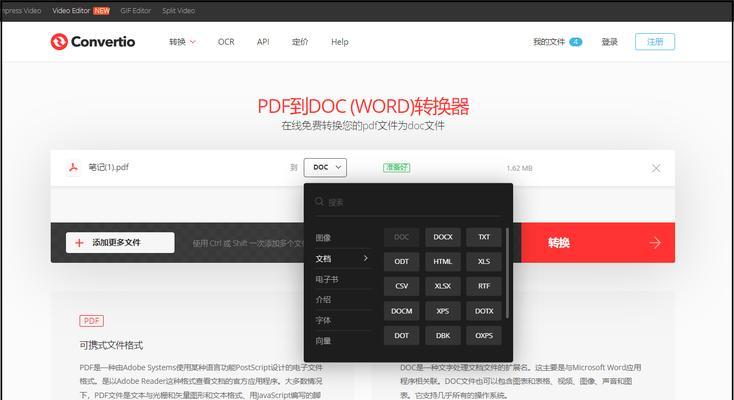Choose XLSX output format

point(443,286)
